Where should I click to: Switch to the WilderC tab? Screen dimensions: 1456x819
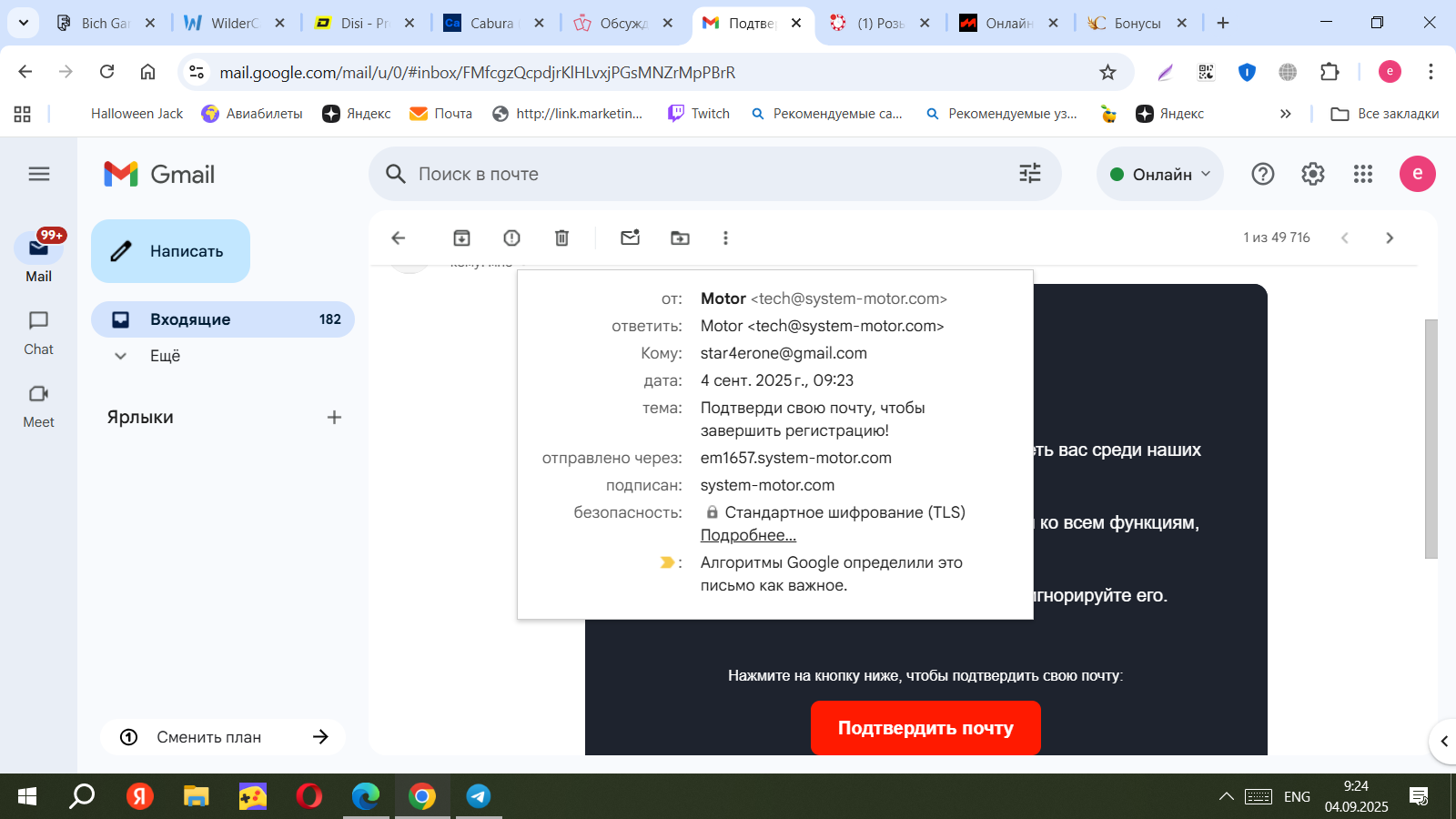(235, 23)
